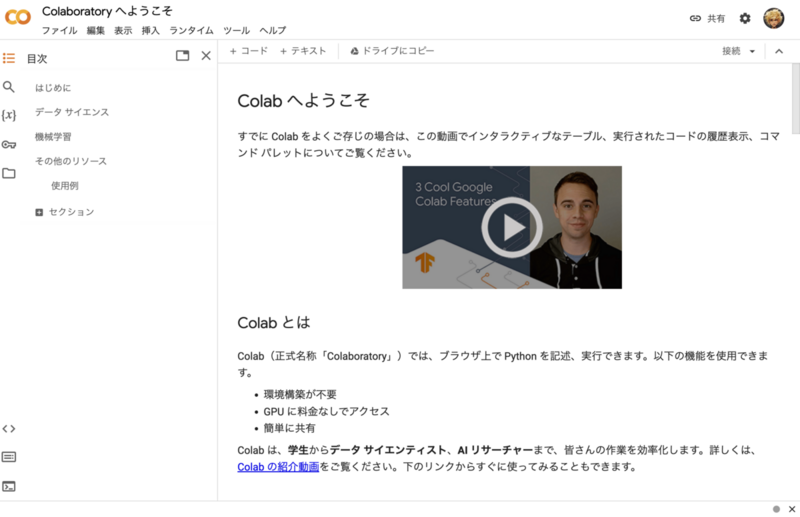This screenshot has height=517, width=800.
Task: Go to 機械学習 section
Action: 53,137
